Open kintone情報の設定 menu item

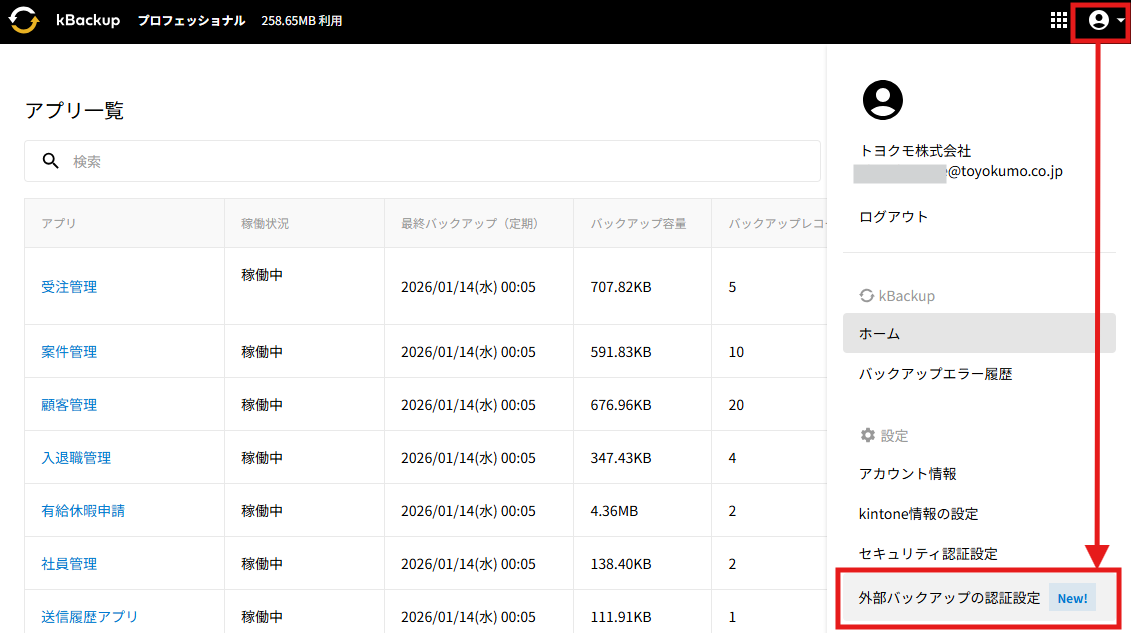(x=918, y=514)
